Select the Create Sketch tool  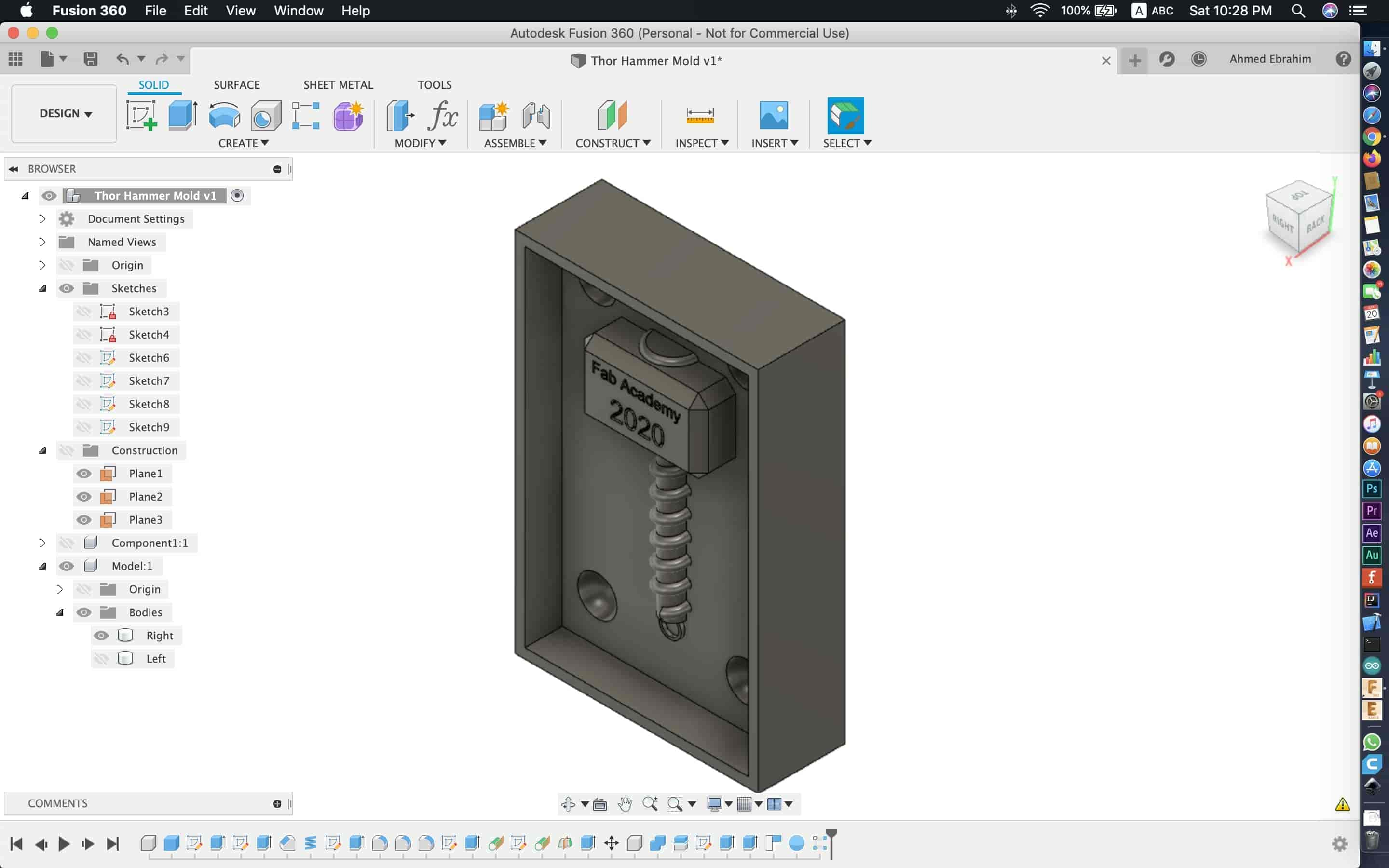coord(142,115)
